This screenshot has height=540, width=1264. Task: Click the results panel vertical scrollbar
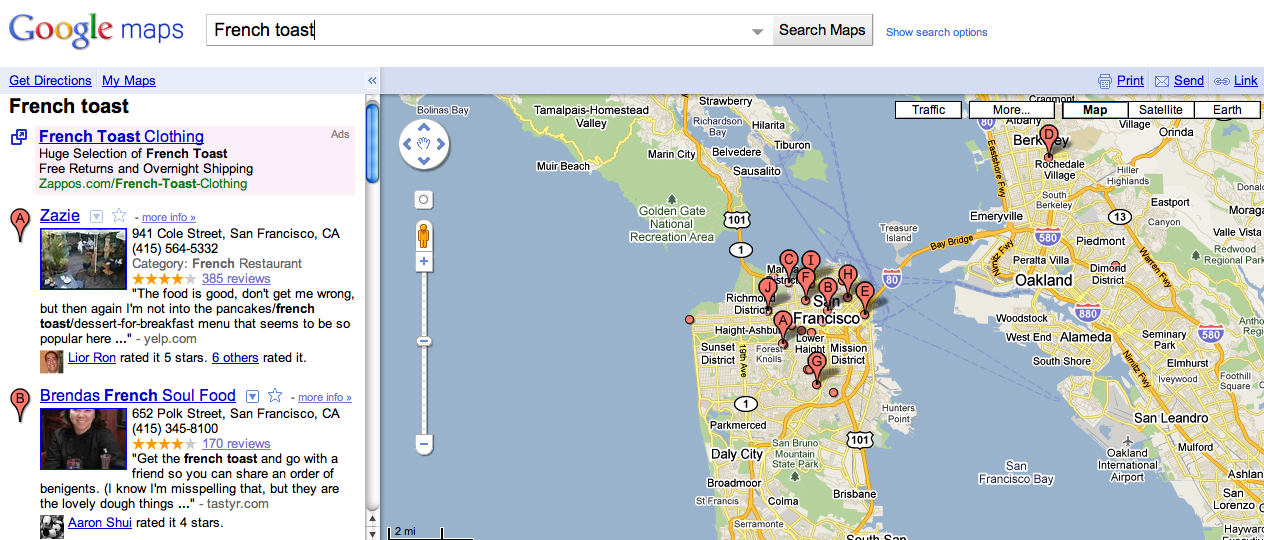[x=372, y=142]
